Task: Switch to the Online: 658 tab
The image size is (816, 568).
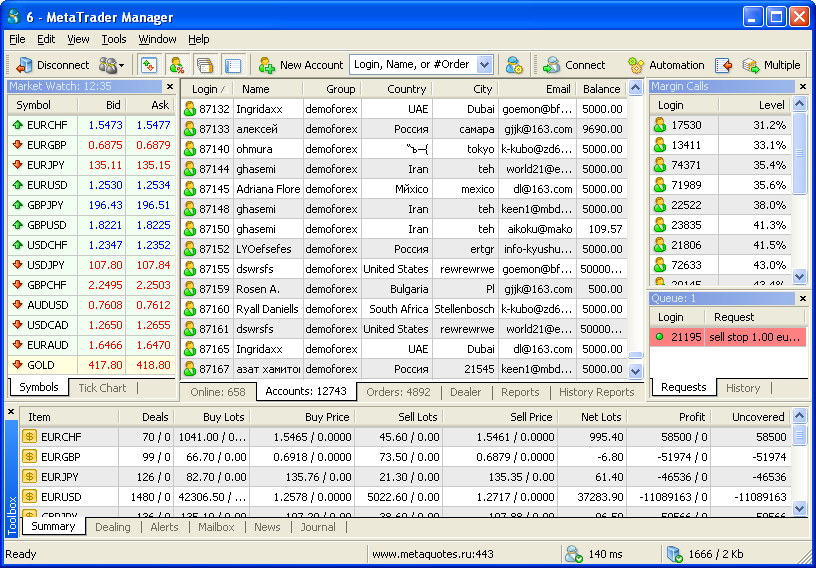Action: pos(218,392)
